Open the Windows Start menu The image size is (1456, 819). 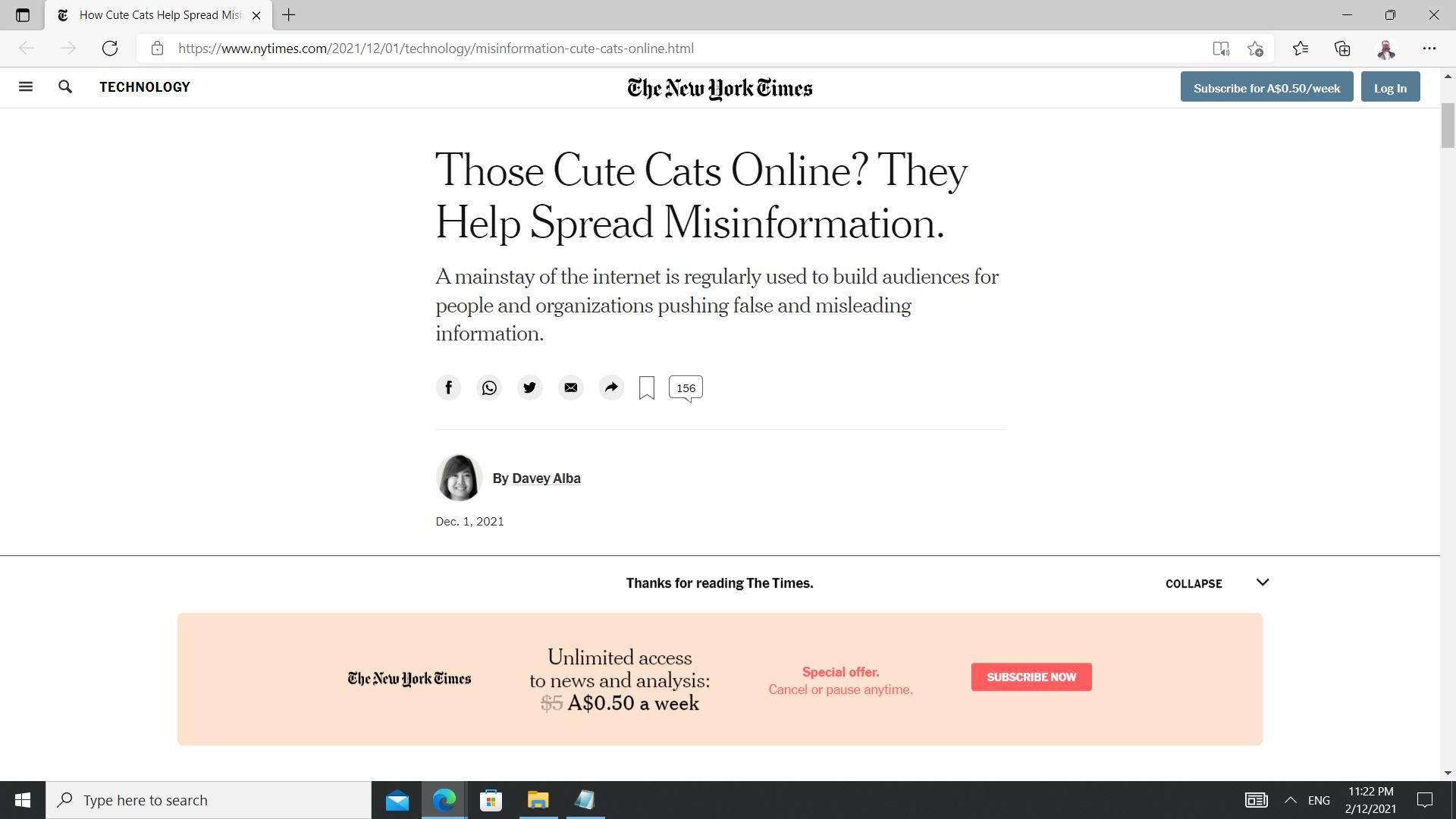[23, 800]
